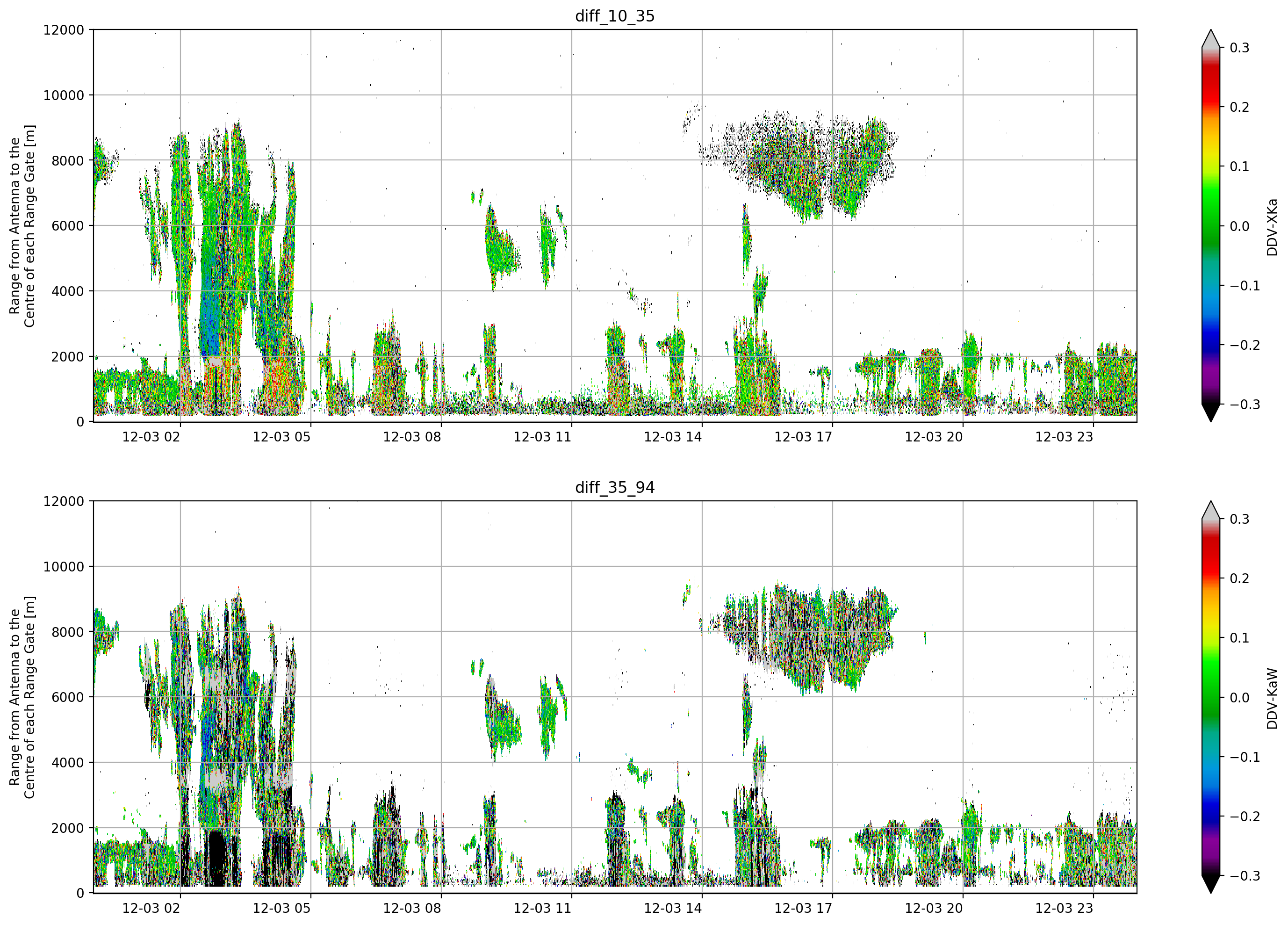Select '12-03 17' x-tick under diff_10_35 plot

coord(804,437)
